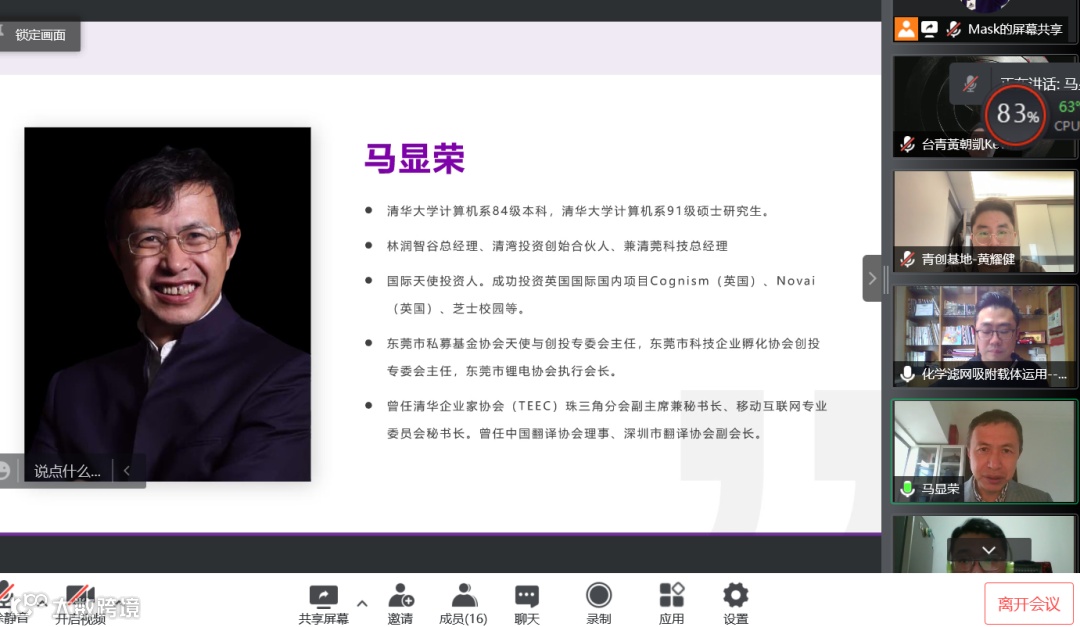Screen dimensions: 1080x627
Task: Click the 锁定画面 lock view button
Action: pyautogui.click(x=39, y=35)
